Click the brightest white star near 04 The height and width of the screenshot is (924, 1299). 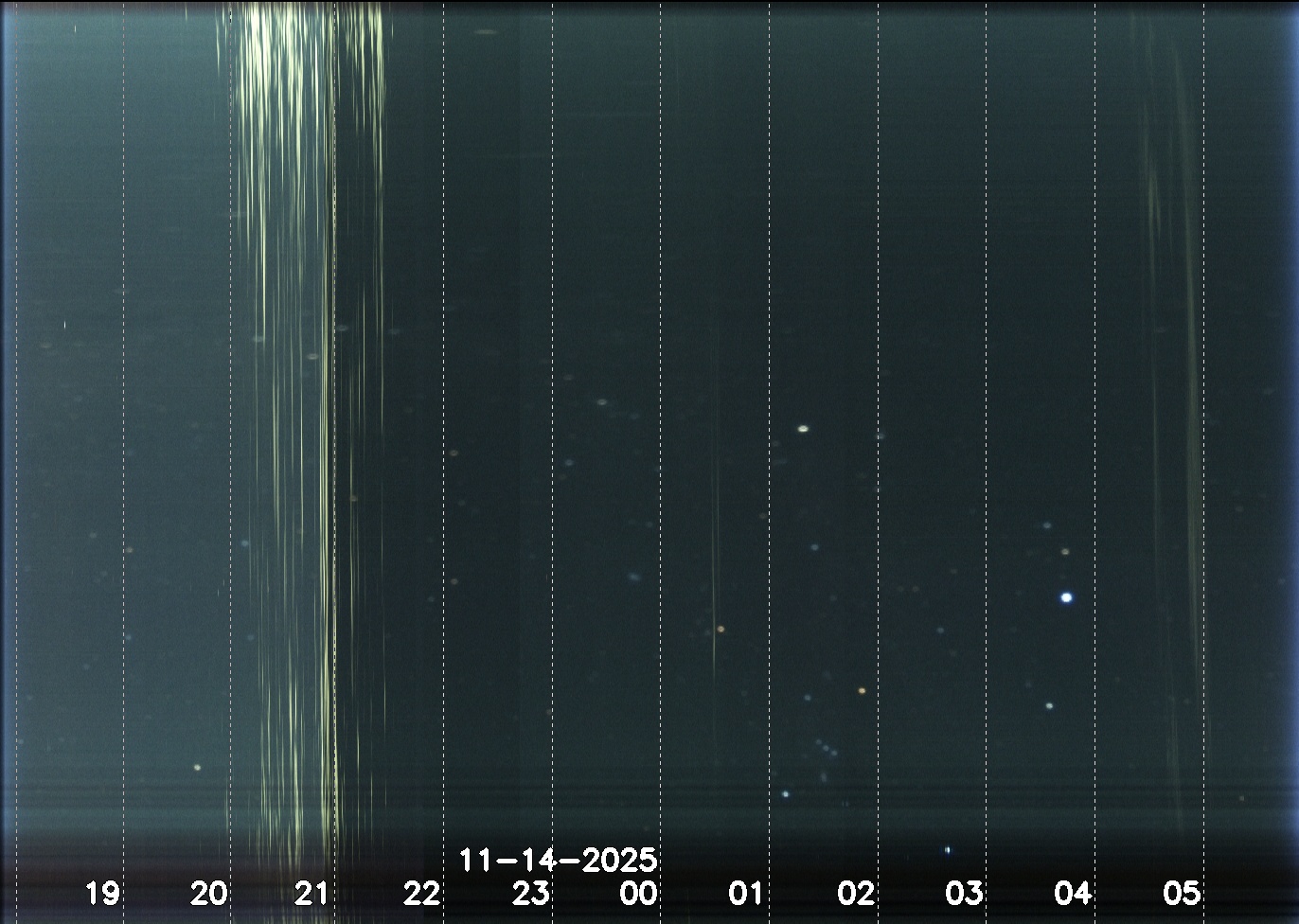(x=1066, y=597)
